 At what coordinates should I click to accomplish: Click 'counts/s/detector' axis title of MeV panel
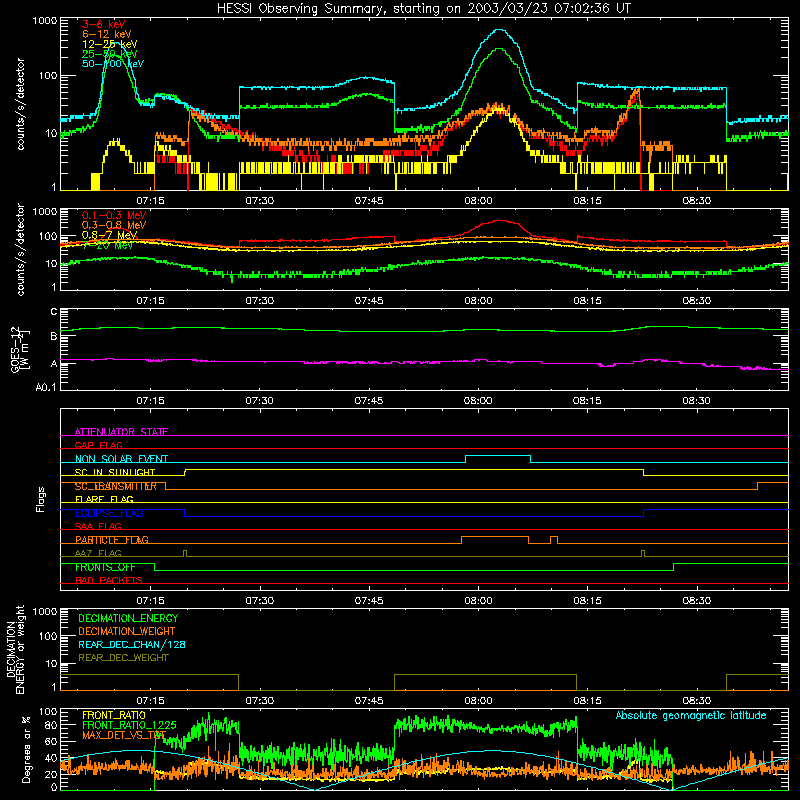tap(20, 250)
